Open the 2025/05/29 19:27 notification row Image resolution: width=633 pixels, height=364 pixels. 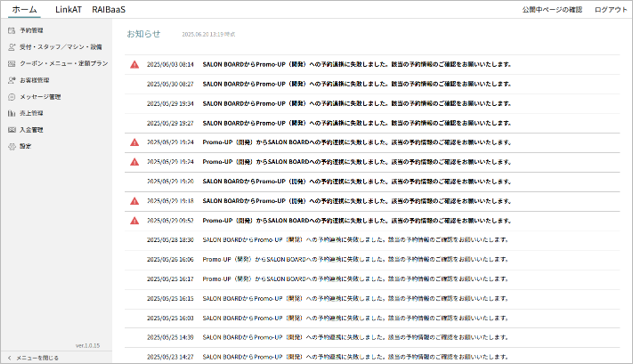pyautogui.click(x=372, y=123)
